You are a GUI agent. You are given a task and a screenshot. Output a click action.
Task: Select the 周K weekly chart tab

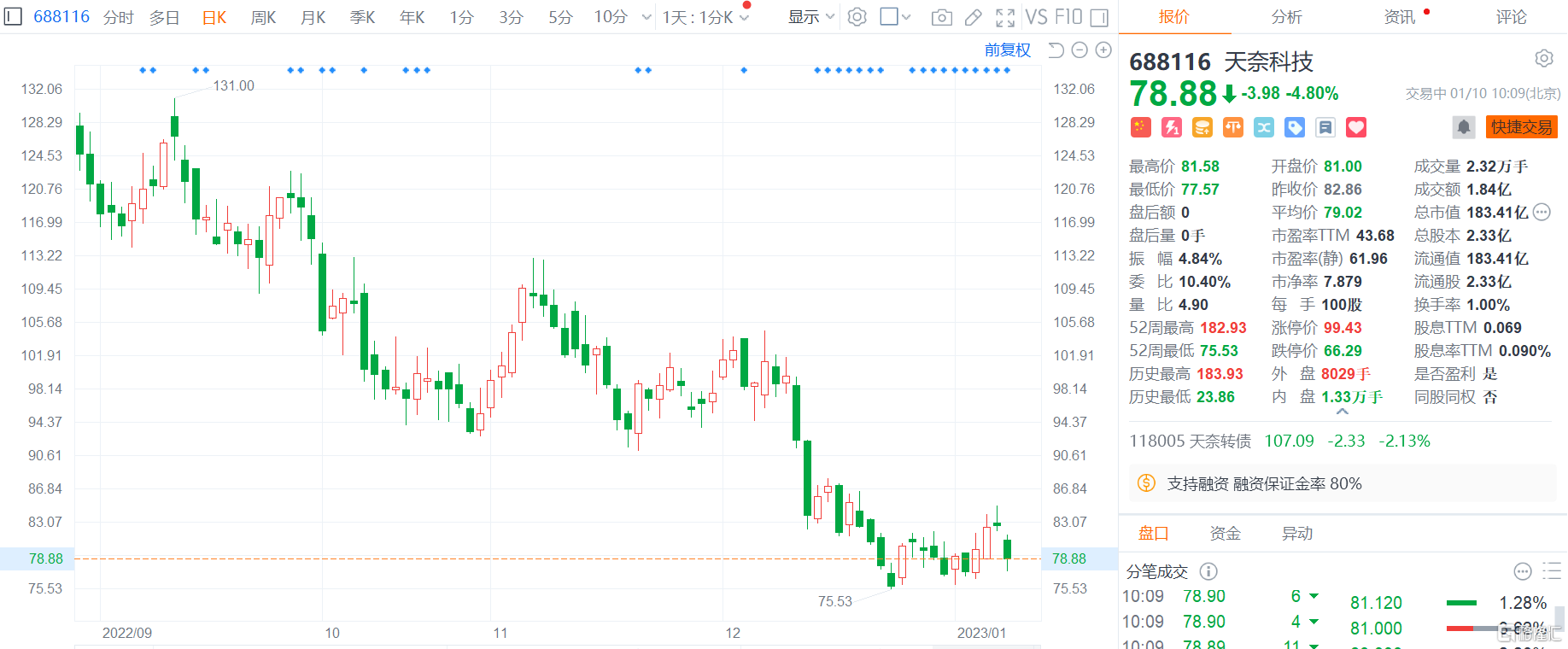(264, 17)
